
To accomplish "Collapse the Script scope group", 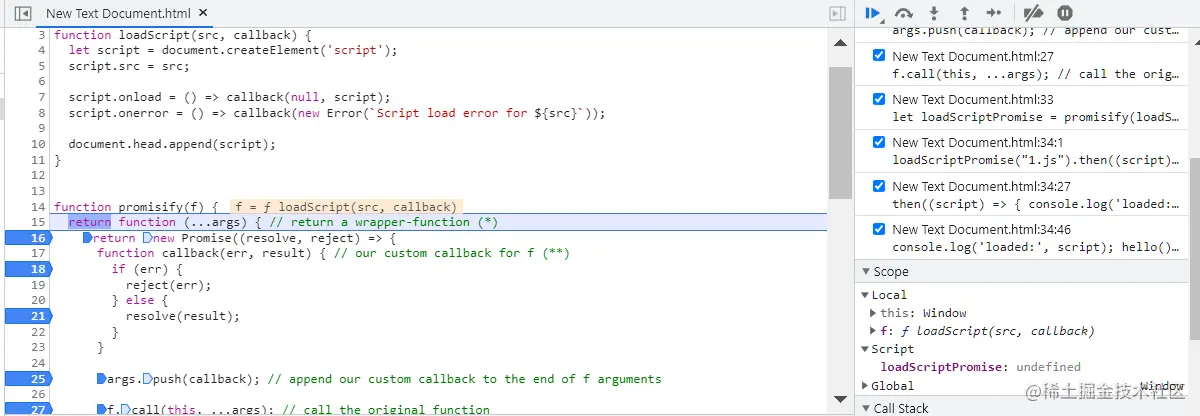I will (x=865, y=349).
